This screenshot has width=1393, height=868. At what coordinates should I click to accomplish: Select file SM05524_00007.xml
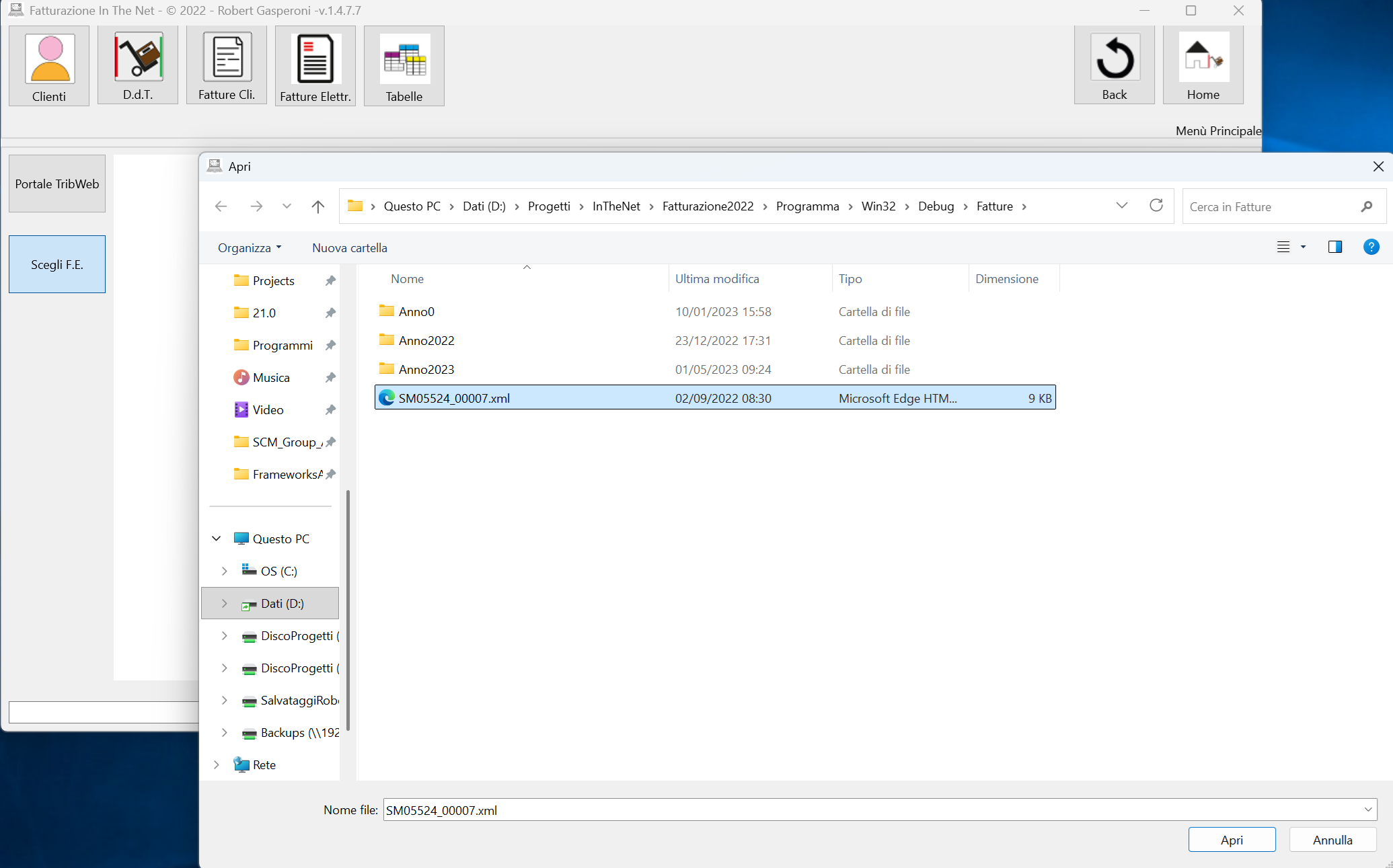[715, 397]
